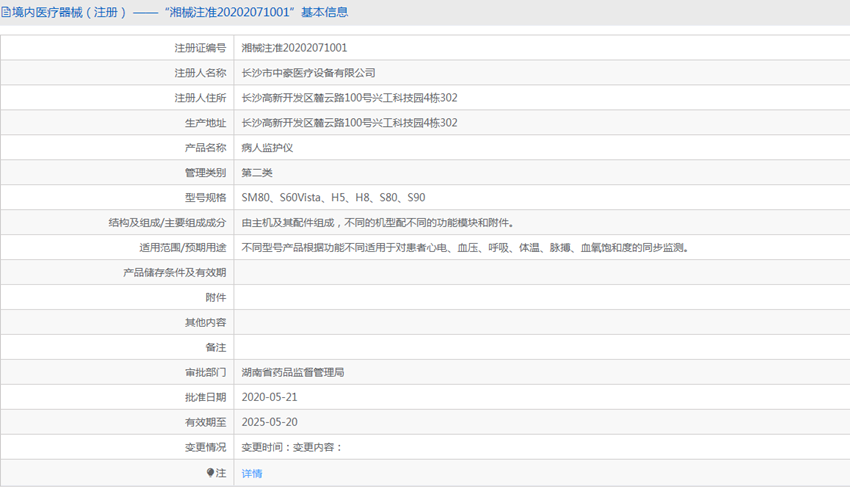Click the 生产地址 label
The image size is (850, 491).
click(205, 122)
